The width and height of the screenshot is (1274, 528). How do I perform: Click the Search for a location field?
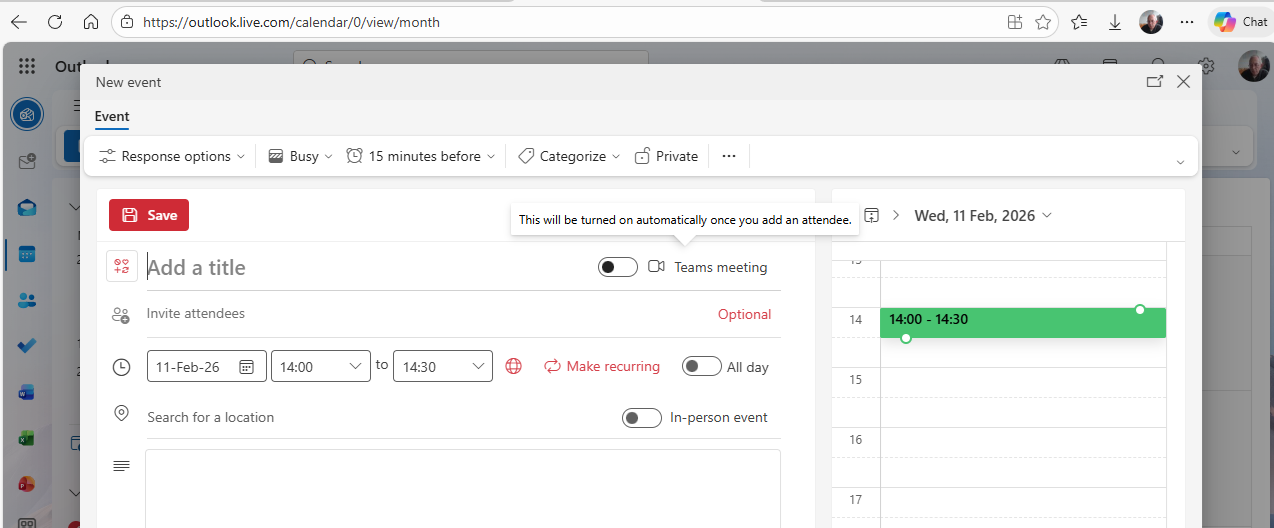click(380, 417)
